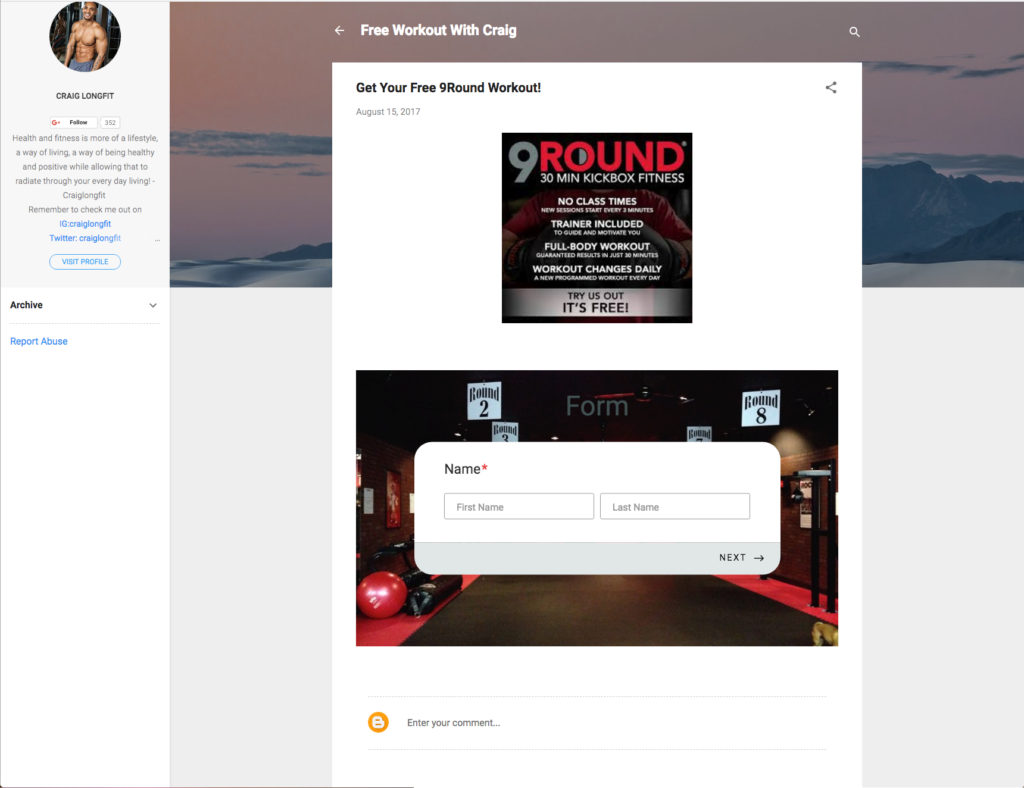The height and width of the screenshot is (788, 1024).
Task: Click the First Name input field
Action: coord(519,507)
